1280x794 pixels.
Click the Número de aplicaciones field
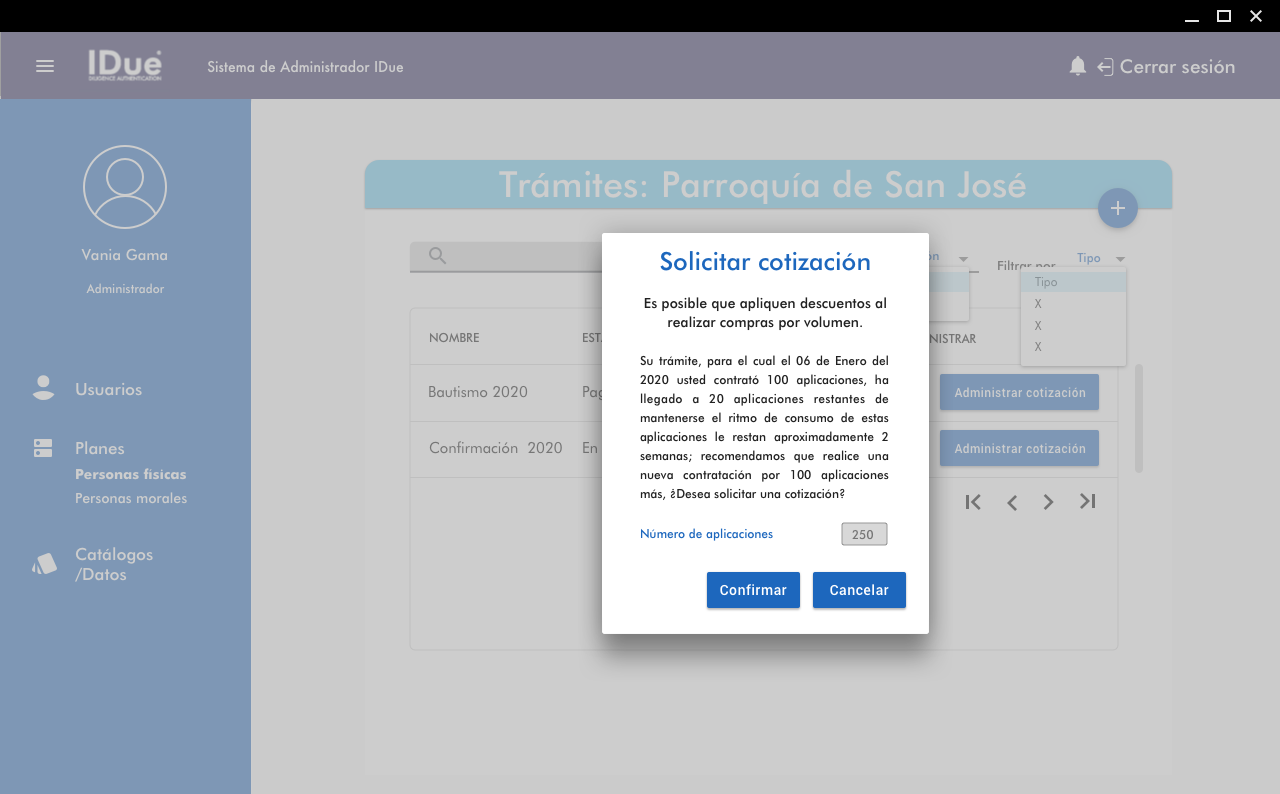point(863,534)
